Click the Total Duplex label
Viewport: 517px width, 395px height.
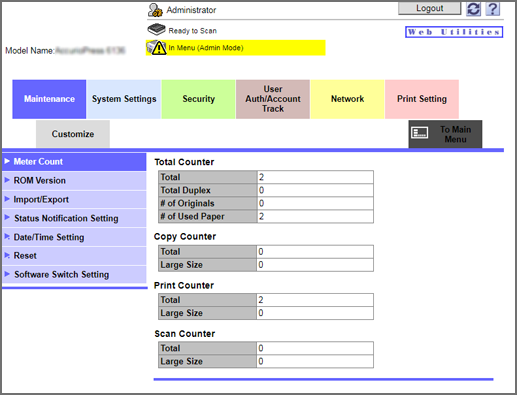[x=185, y=190]
